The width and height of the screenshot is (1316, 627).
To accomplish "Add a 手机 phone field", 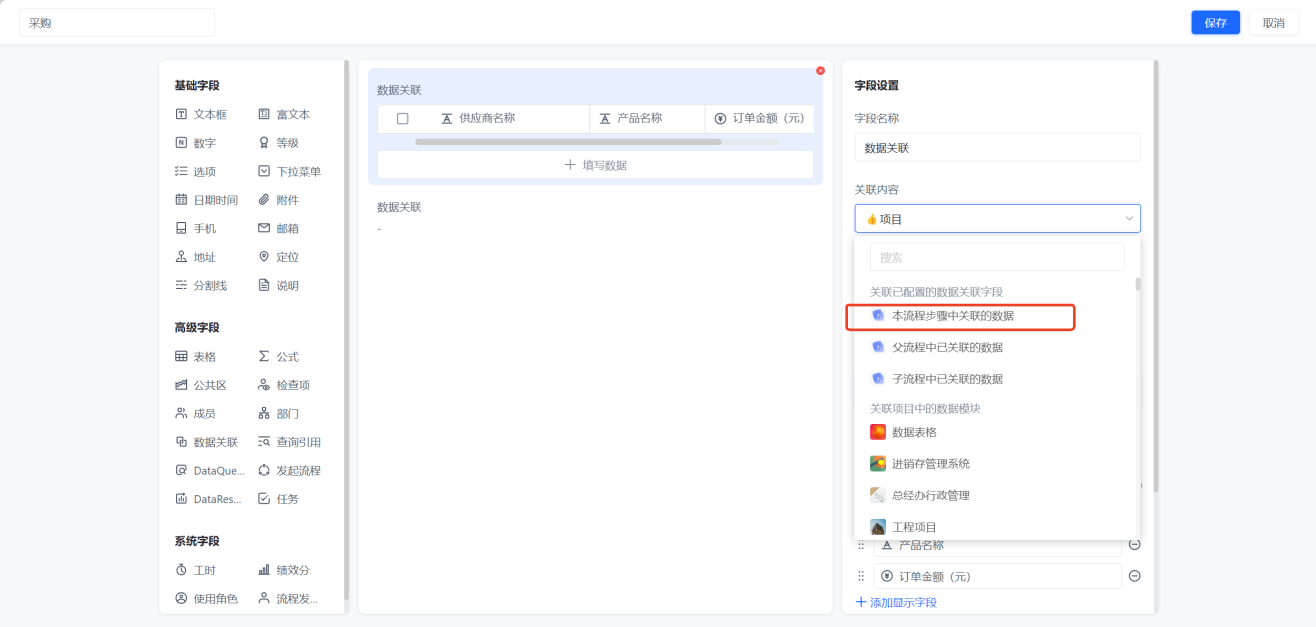I will [196, 229].
